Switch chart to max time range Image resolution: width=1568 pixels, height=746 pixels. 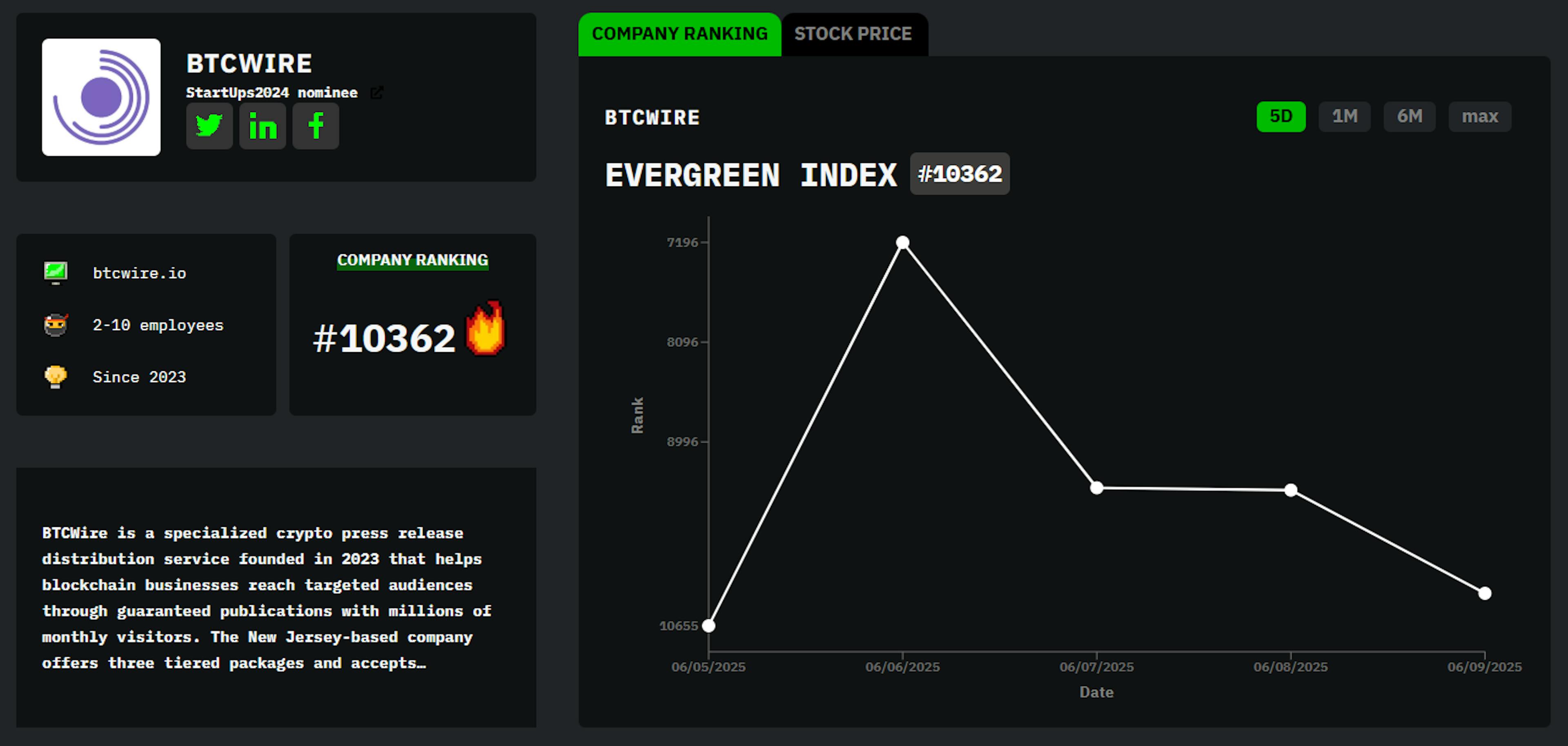pos(1479,116)
